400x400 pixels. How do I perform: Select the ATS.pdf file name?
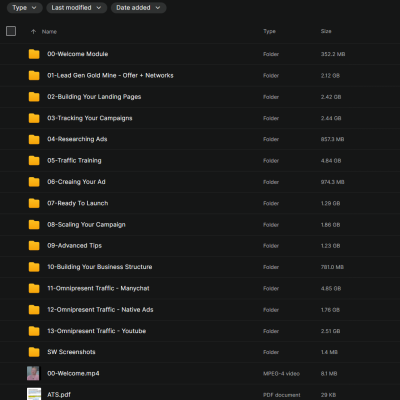pyautogui.click(x=59, y=395)
